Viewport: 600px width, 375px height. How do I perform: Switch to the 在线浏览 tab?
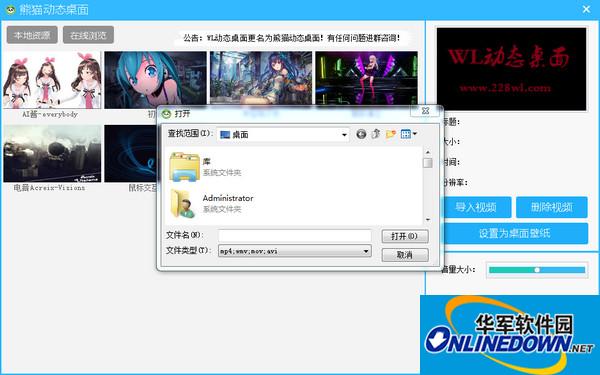click(88, 35)
